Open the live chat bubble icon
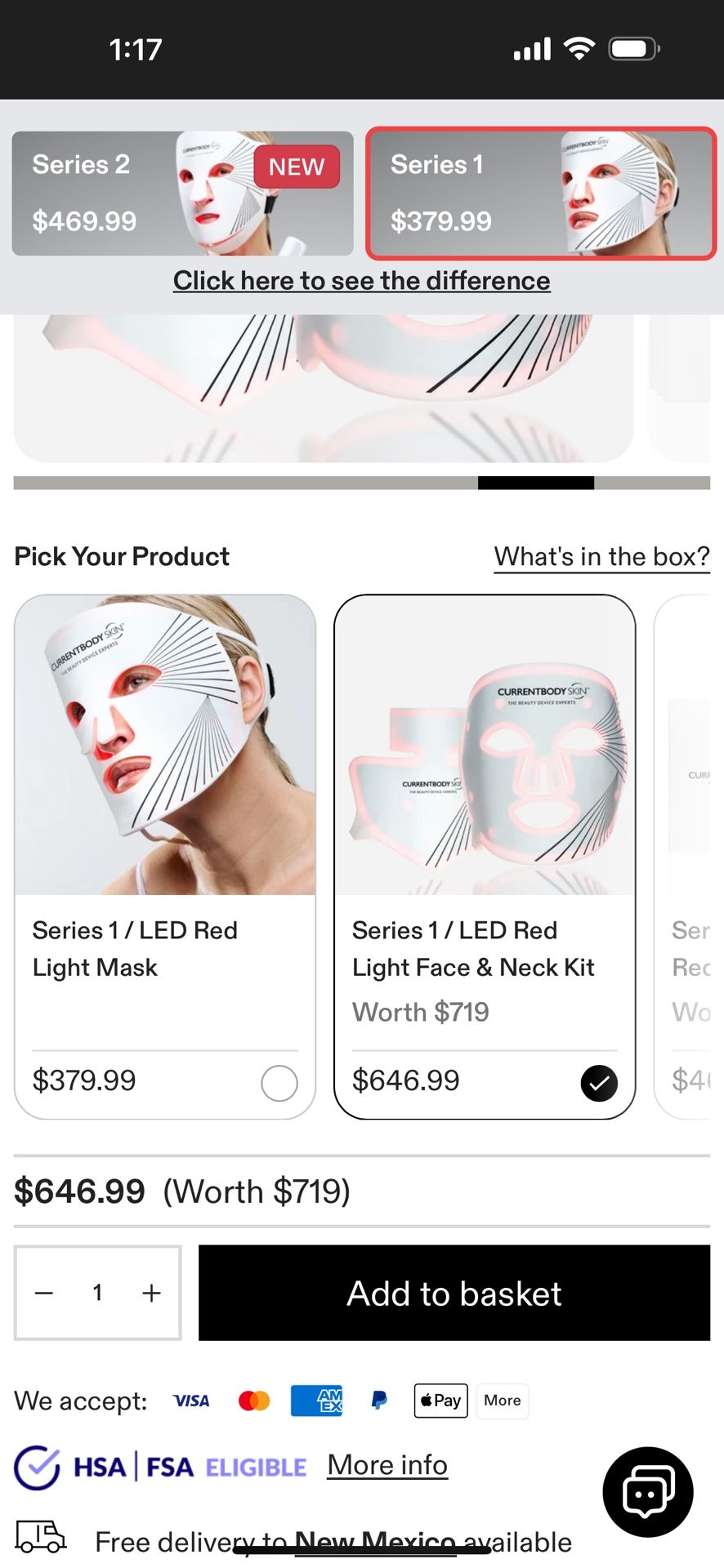Screen dimensions: 724x1568 tap(647, 1491)
